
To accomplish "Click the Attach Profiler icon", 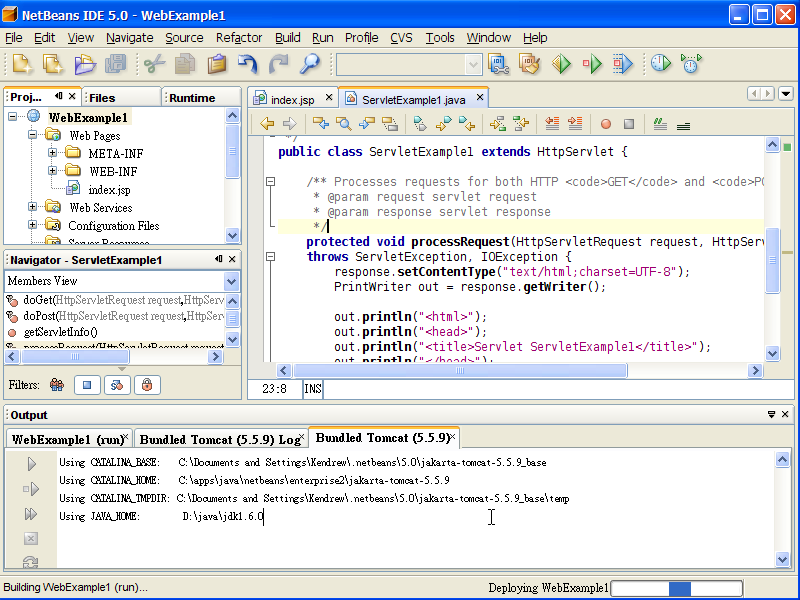I will click(691, 64).
